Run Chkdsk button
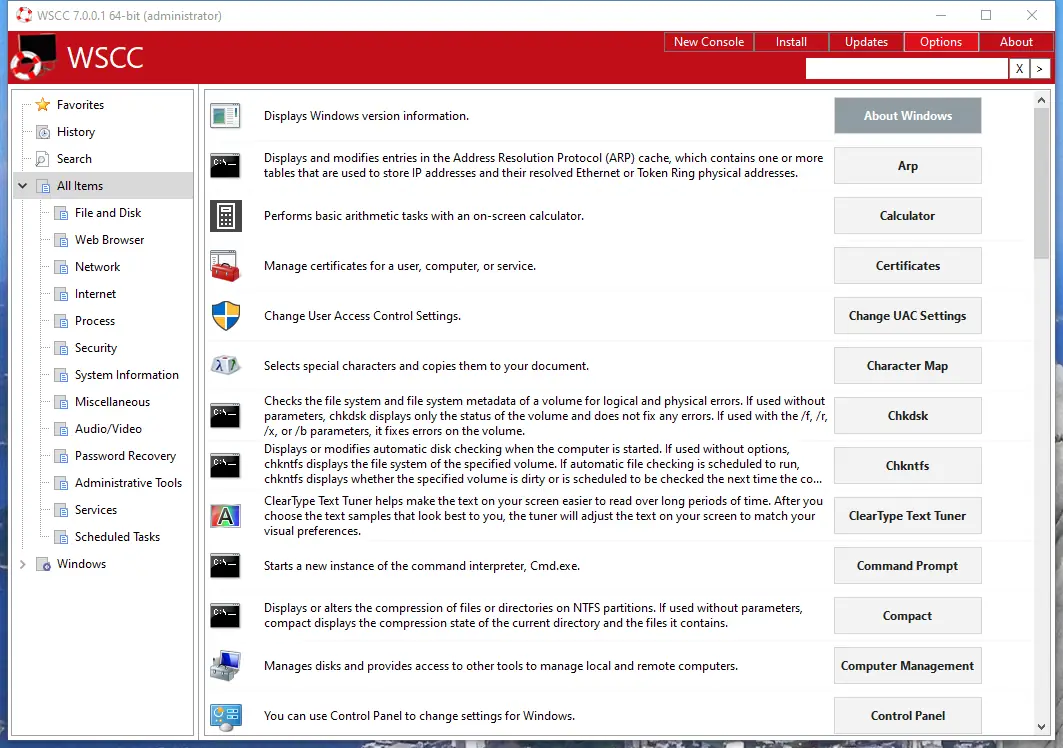 [x=908, y=416]
